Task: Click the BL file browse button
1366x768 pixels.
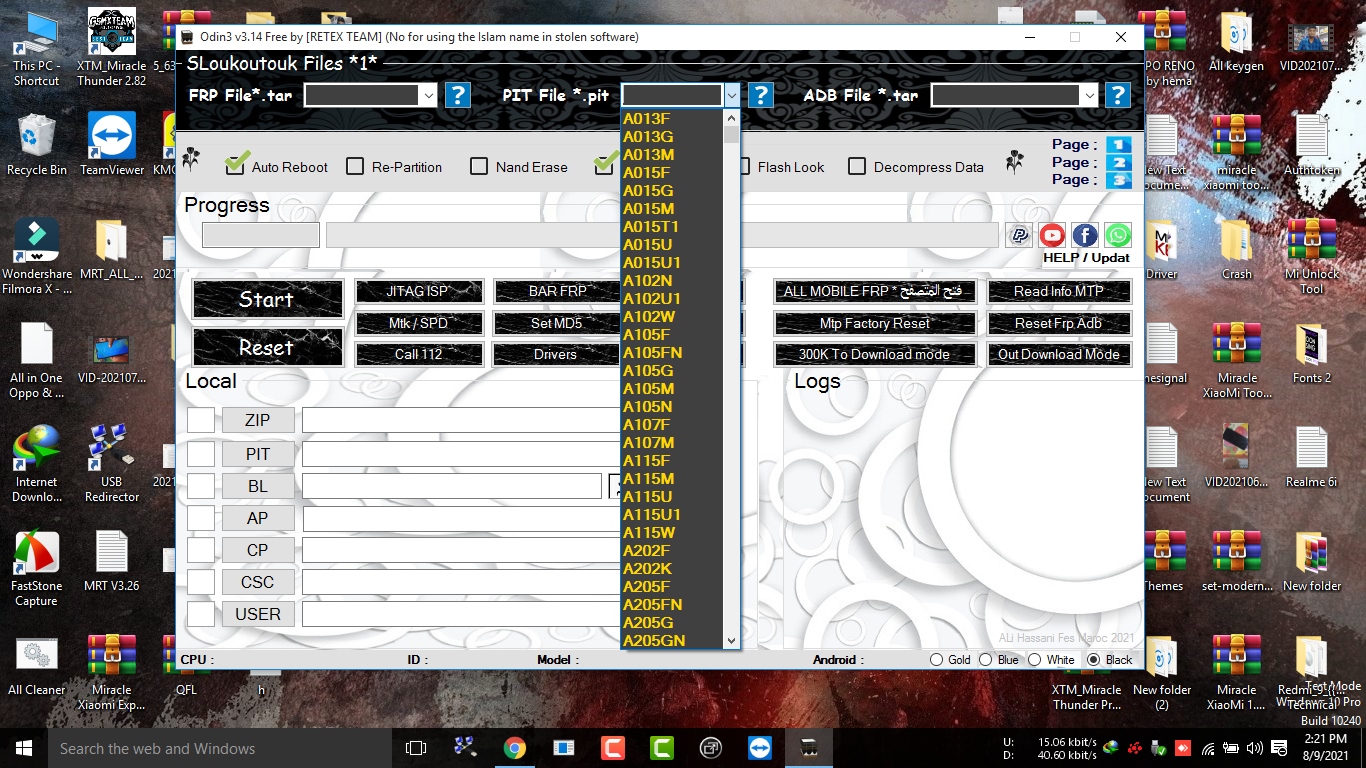Action: 614,486
